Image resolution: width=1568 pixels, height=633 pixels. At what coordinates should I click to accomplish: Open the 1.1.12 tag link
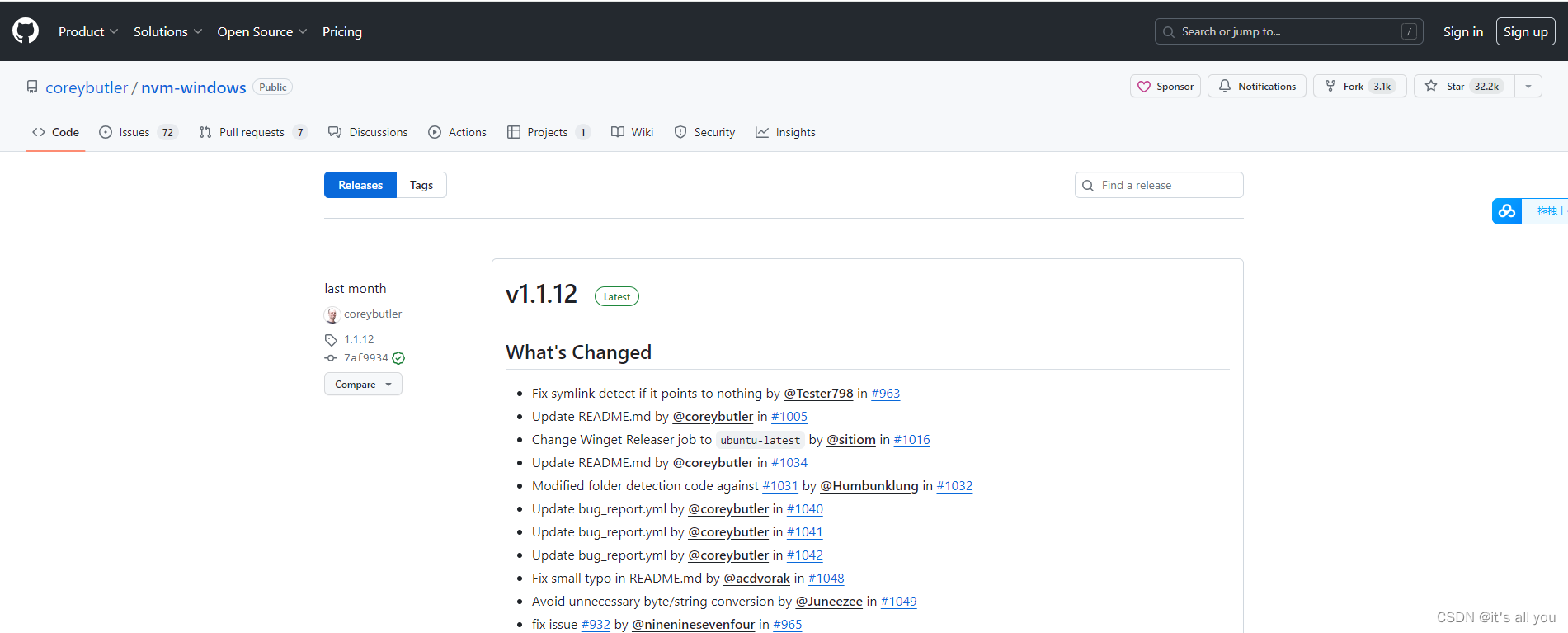point(359,339)
